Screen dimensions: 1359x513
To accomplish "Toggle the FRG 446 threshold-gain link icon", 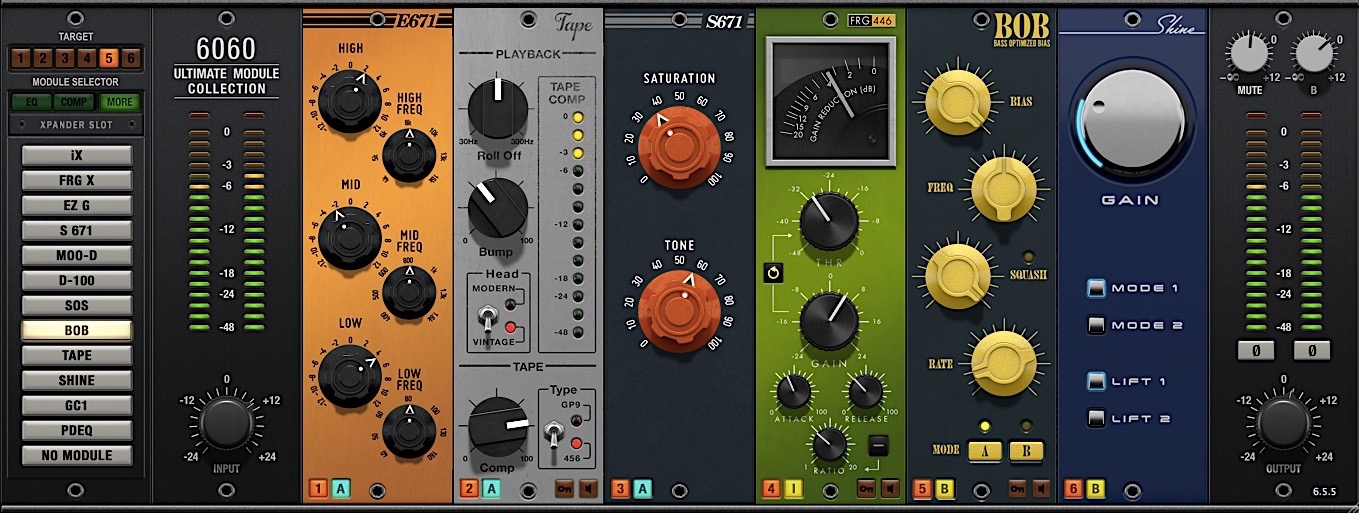I will (x=771, y=272).
